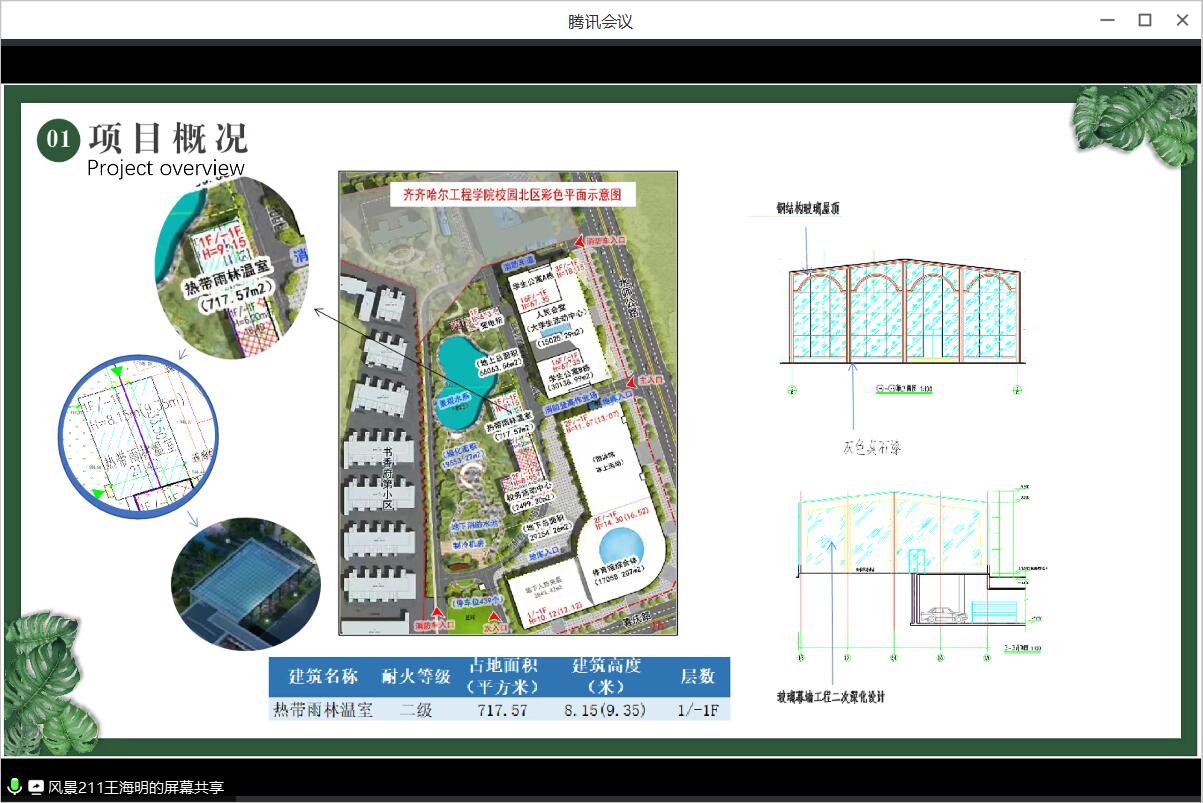The image size is (1203, 803).
Task: Click the 717.57 area value in table
Action: 502,710
